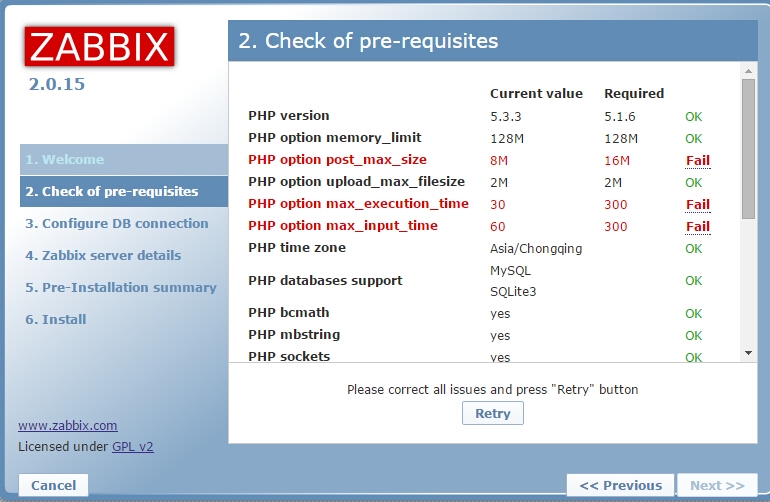Open the GPL v2 license link

(133, 446)
